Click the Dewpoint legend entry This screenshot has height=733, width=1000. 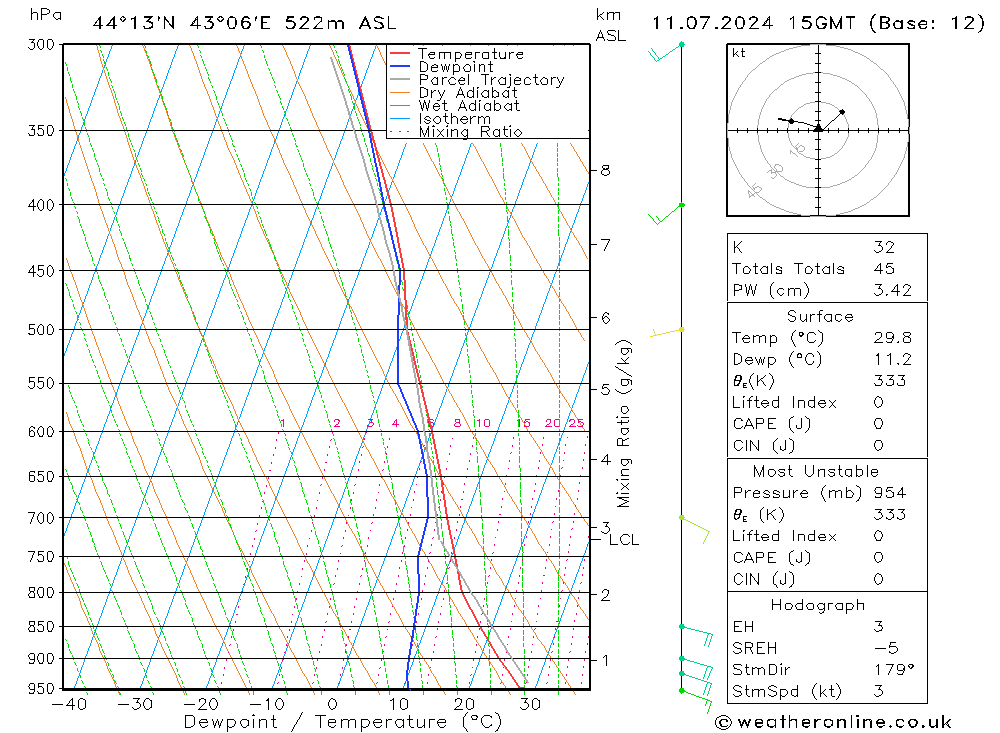pos(441,67)
